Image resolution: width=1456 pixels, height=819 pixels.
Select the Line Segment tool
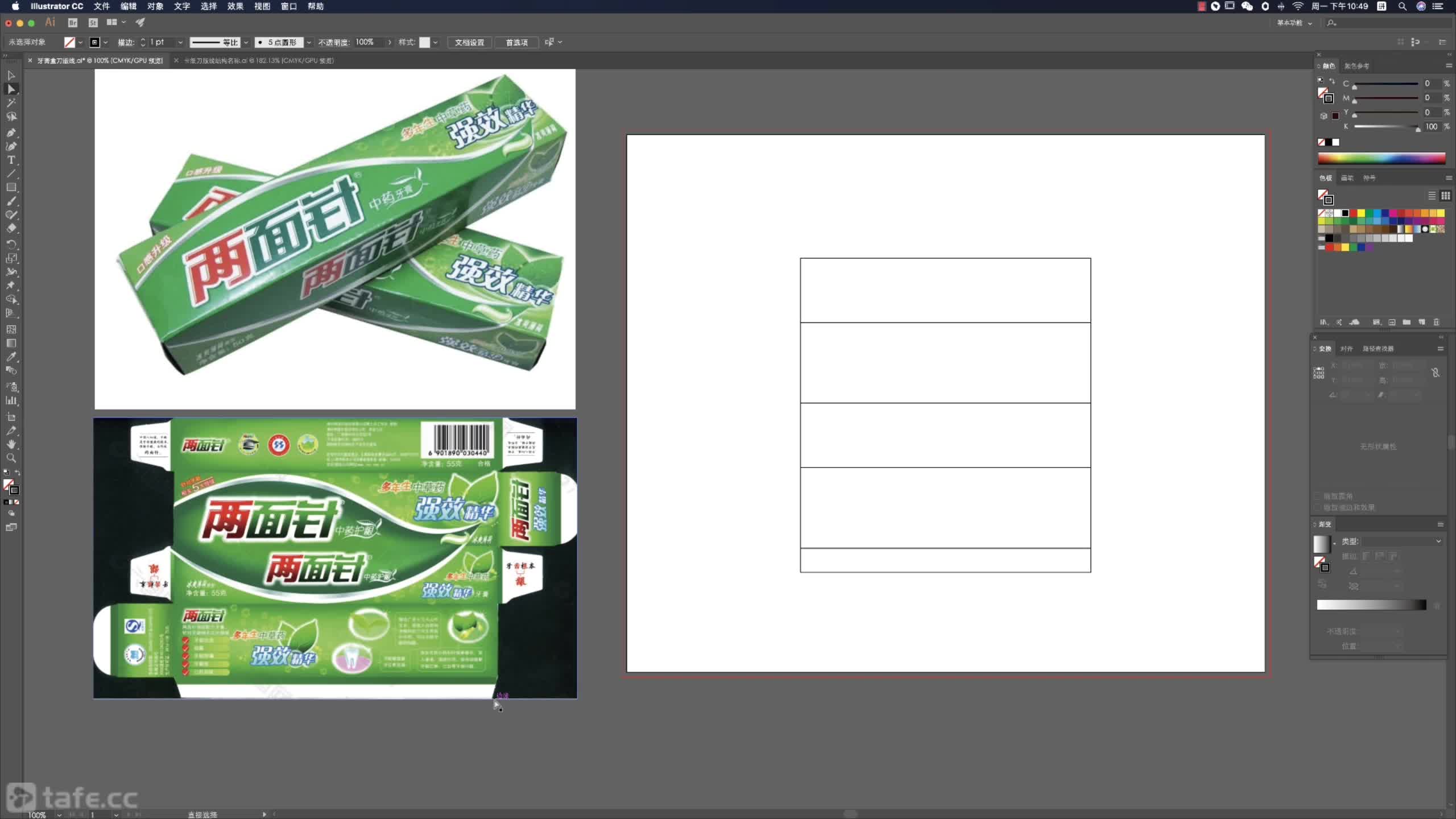(x=11, y=173)
